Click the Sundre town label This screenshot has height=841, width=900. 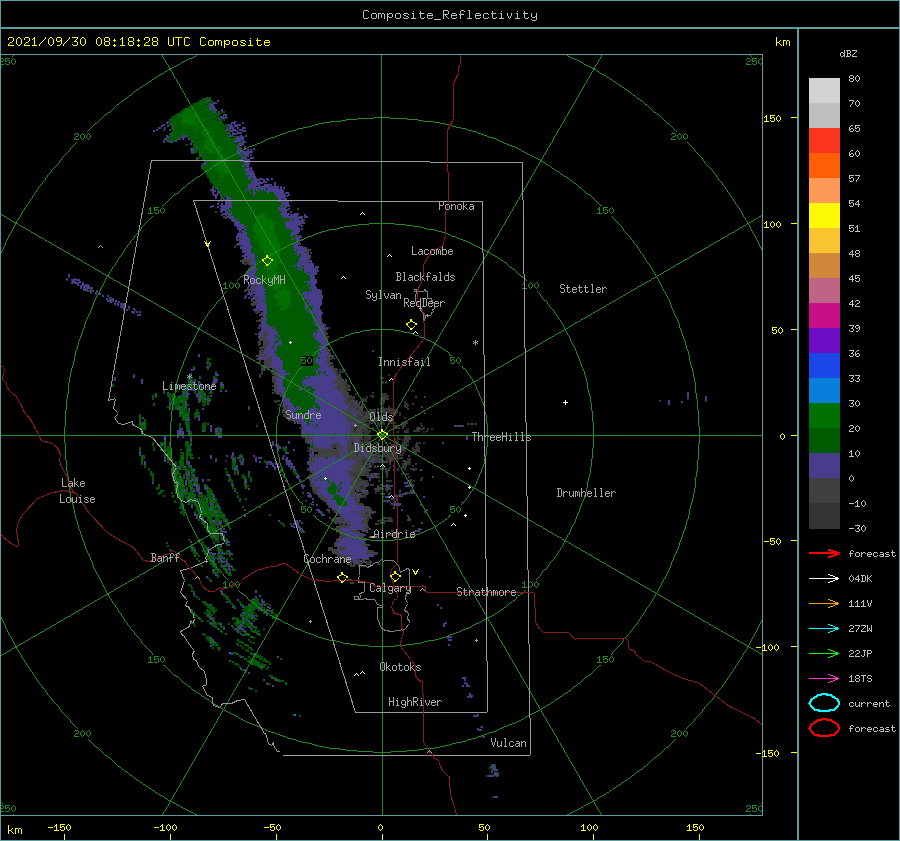303,414
